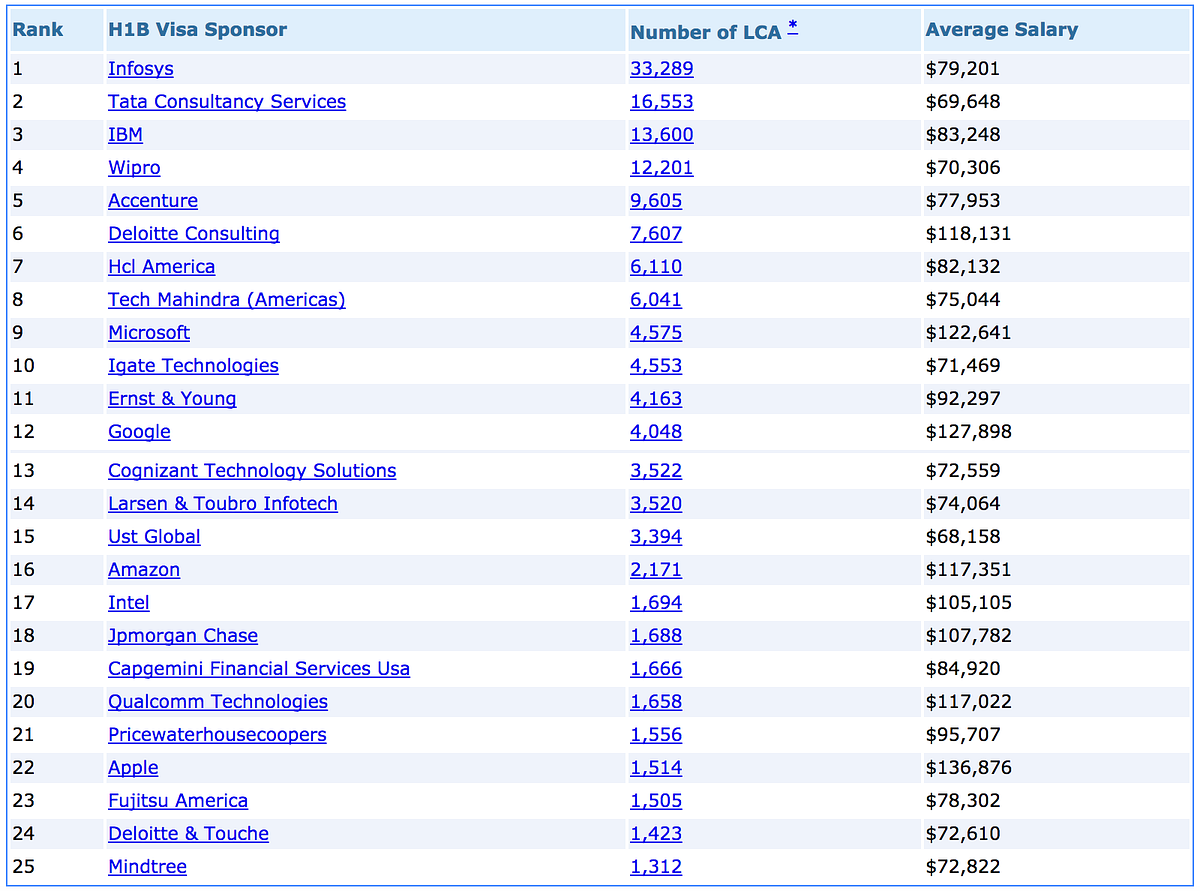Open LCA count 16,553 link

(661, 102)
